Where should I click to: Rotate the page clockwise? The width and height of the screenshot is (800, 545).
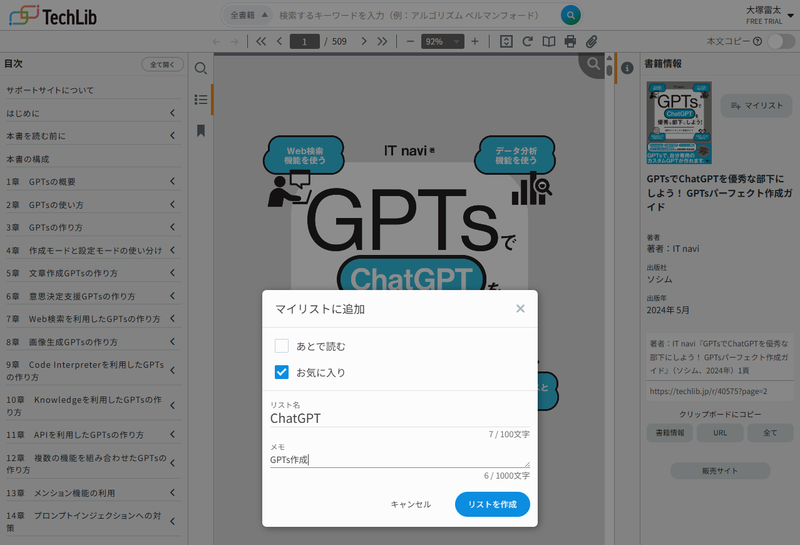point(528,41)
